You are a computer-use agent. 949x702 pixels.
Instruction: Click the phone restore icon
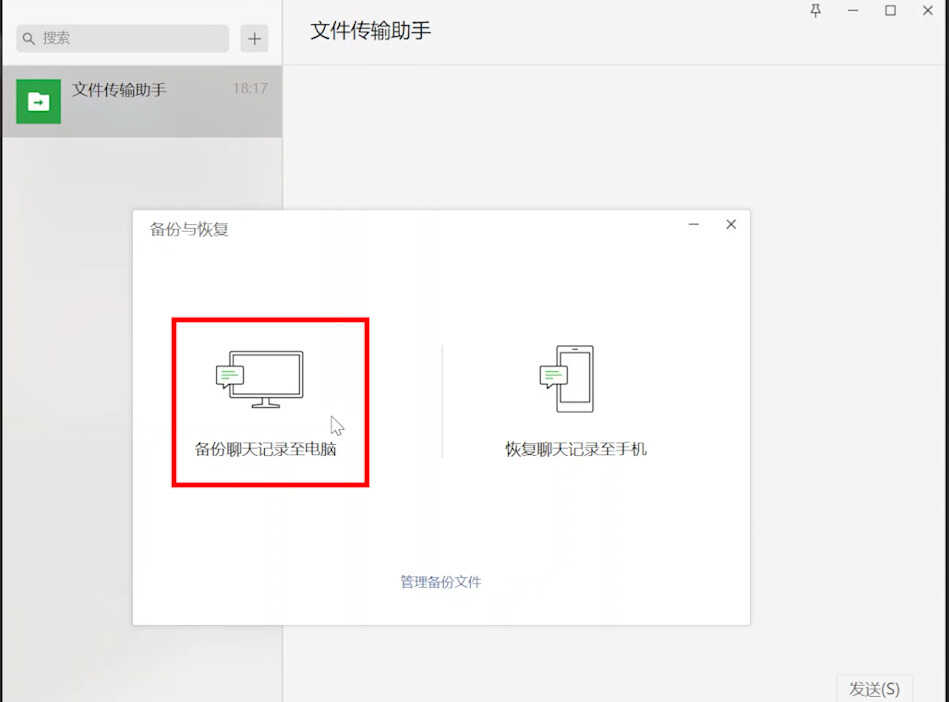point(568,379)
